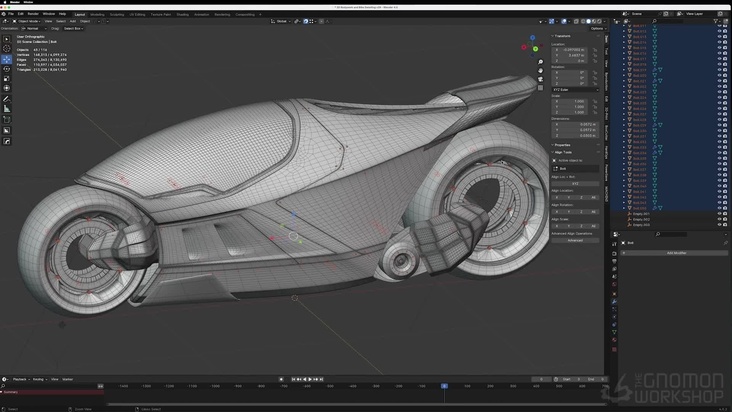Open the Orientation Normal dropdown

coord(34,28)
